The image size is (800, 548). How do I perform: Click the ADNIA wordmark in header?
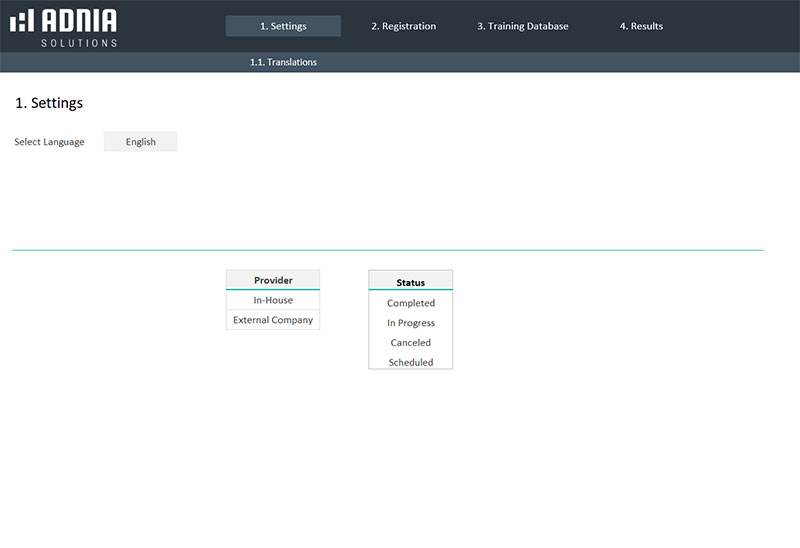pyautogui.click(x=79, y=21)
